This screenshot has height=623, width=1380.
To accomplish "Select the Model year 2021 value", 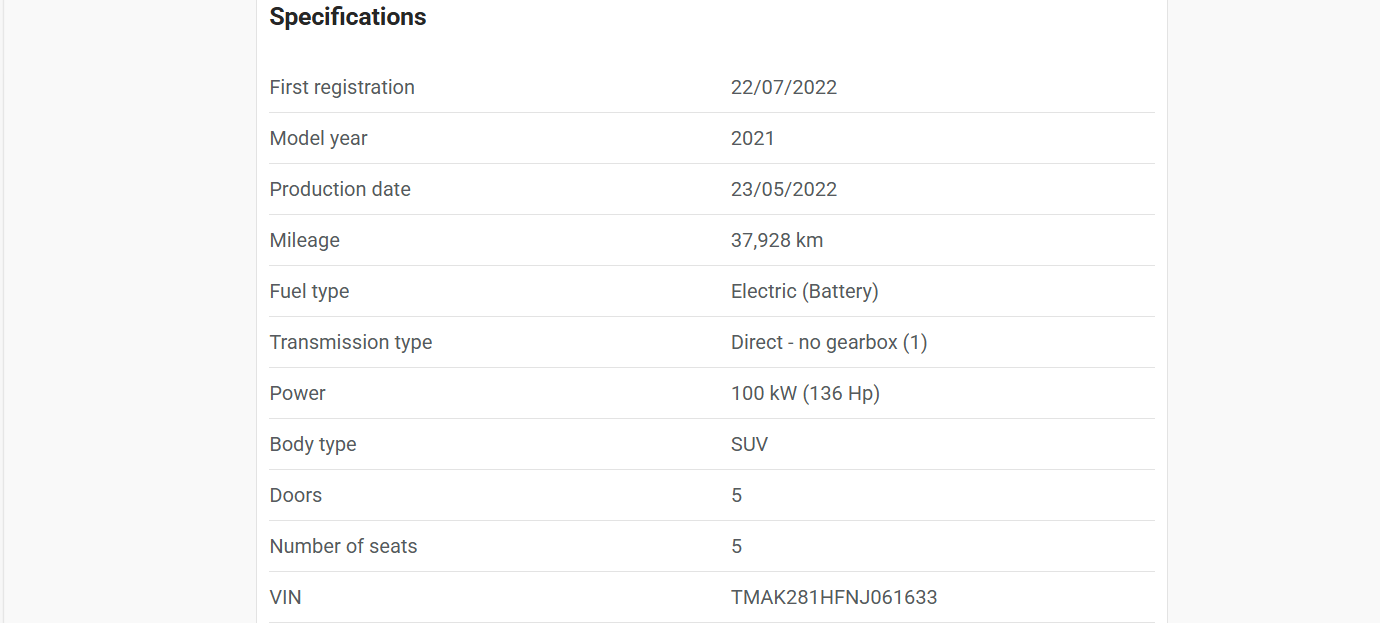I will coord(753,138).
